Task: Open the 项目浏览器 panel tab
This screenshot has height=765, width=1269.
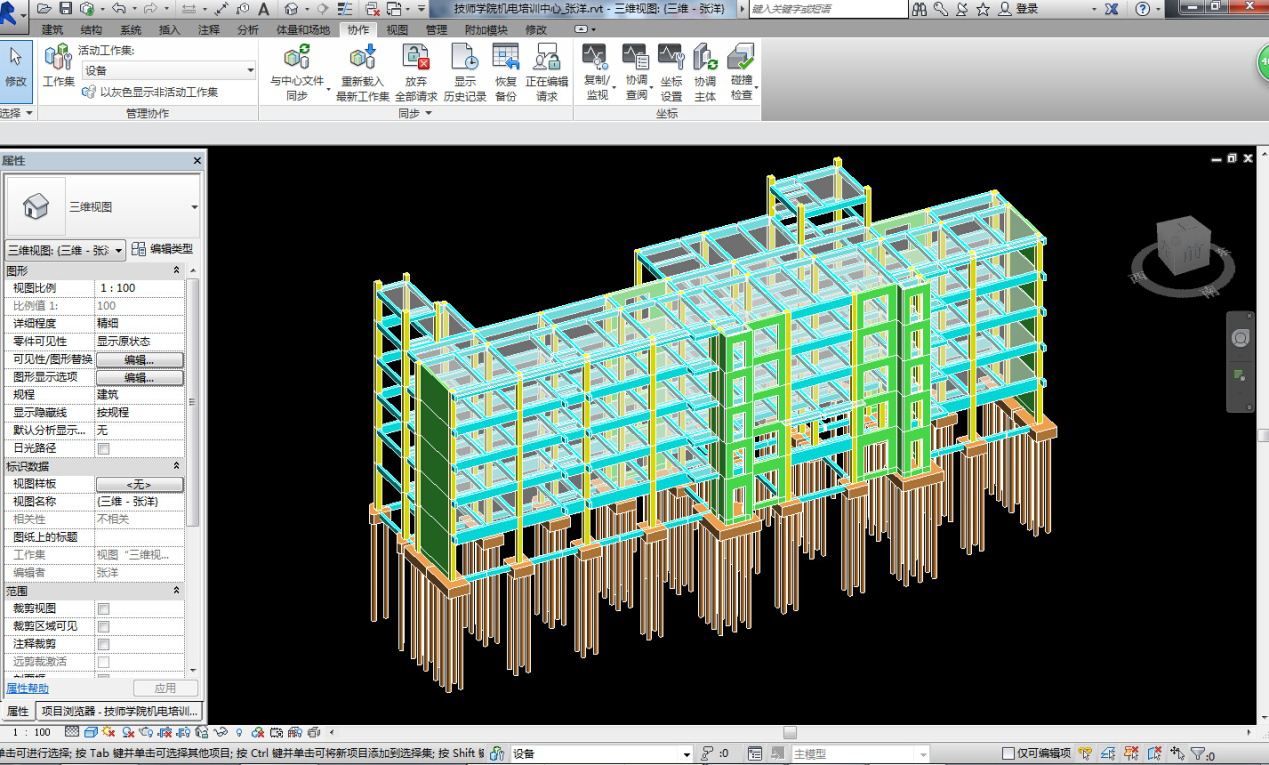Action: (x=119, y=711)
